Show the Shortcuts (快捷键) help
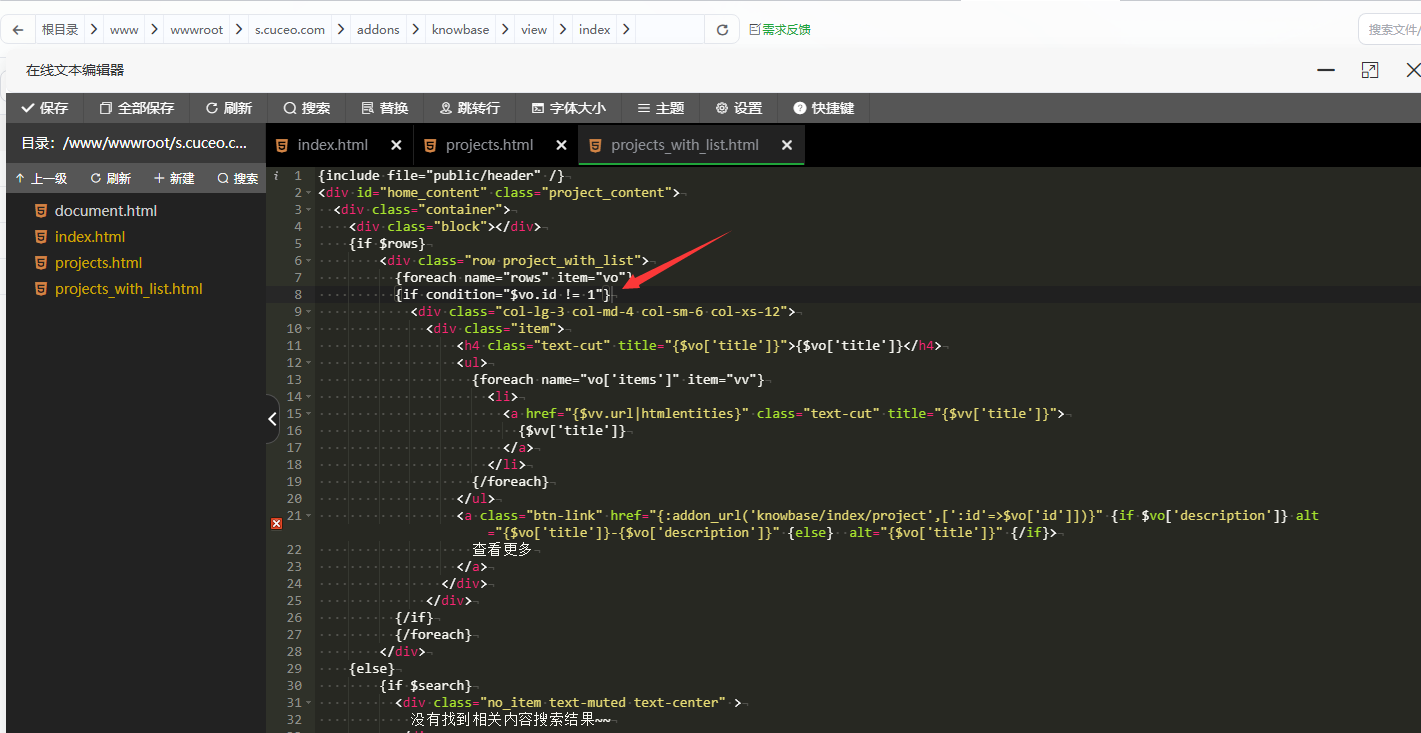 823,108
